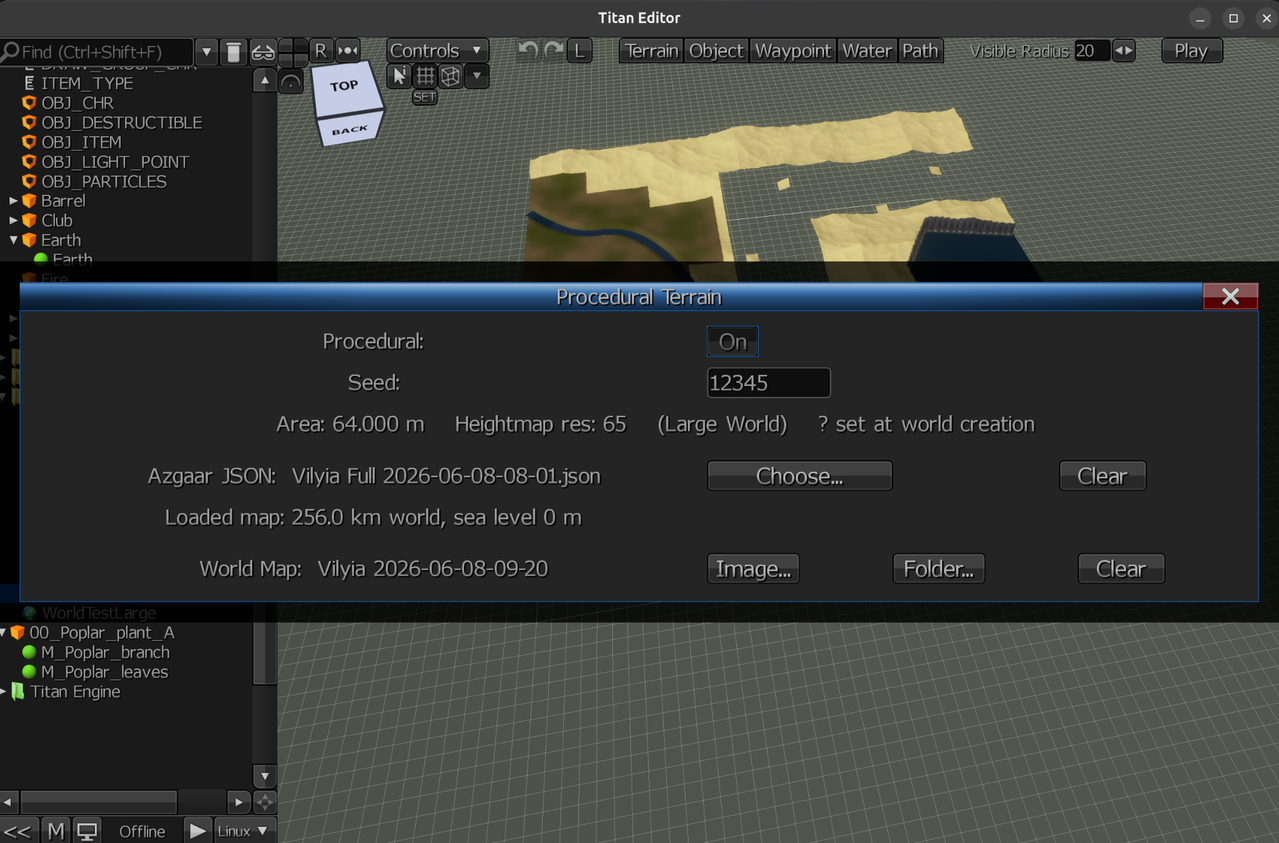Select M_Poplar_leaves material
Image resolution: width=1279 pixels, height=843 pixels.
coord(104,672)
